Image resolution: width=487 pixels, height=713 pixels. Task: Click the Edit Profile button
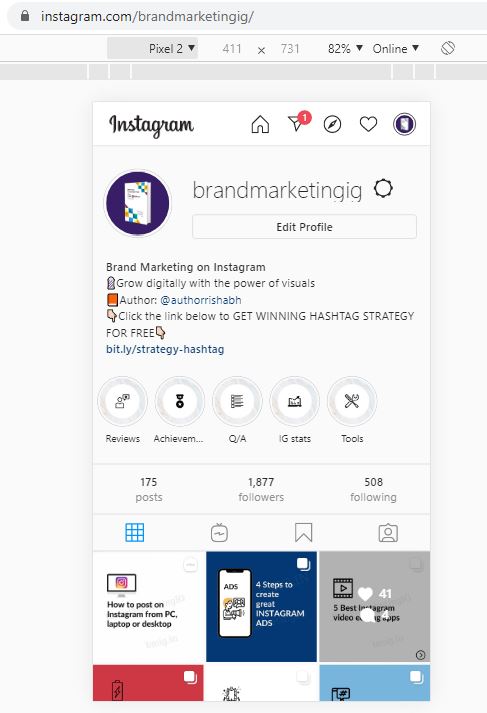(304, 226)
